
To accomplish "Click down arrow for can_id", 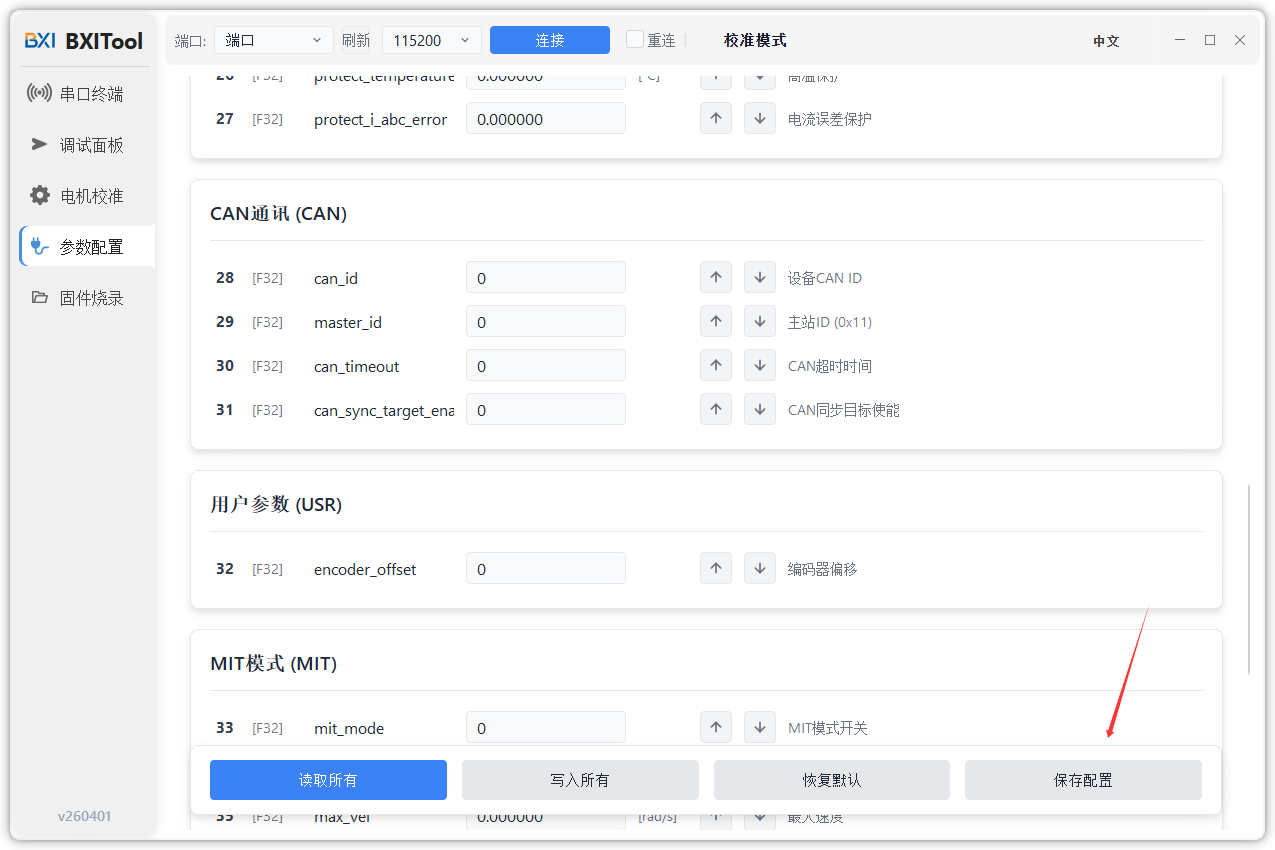I will [x=760, y=277].
